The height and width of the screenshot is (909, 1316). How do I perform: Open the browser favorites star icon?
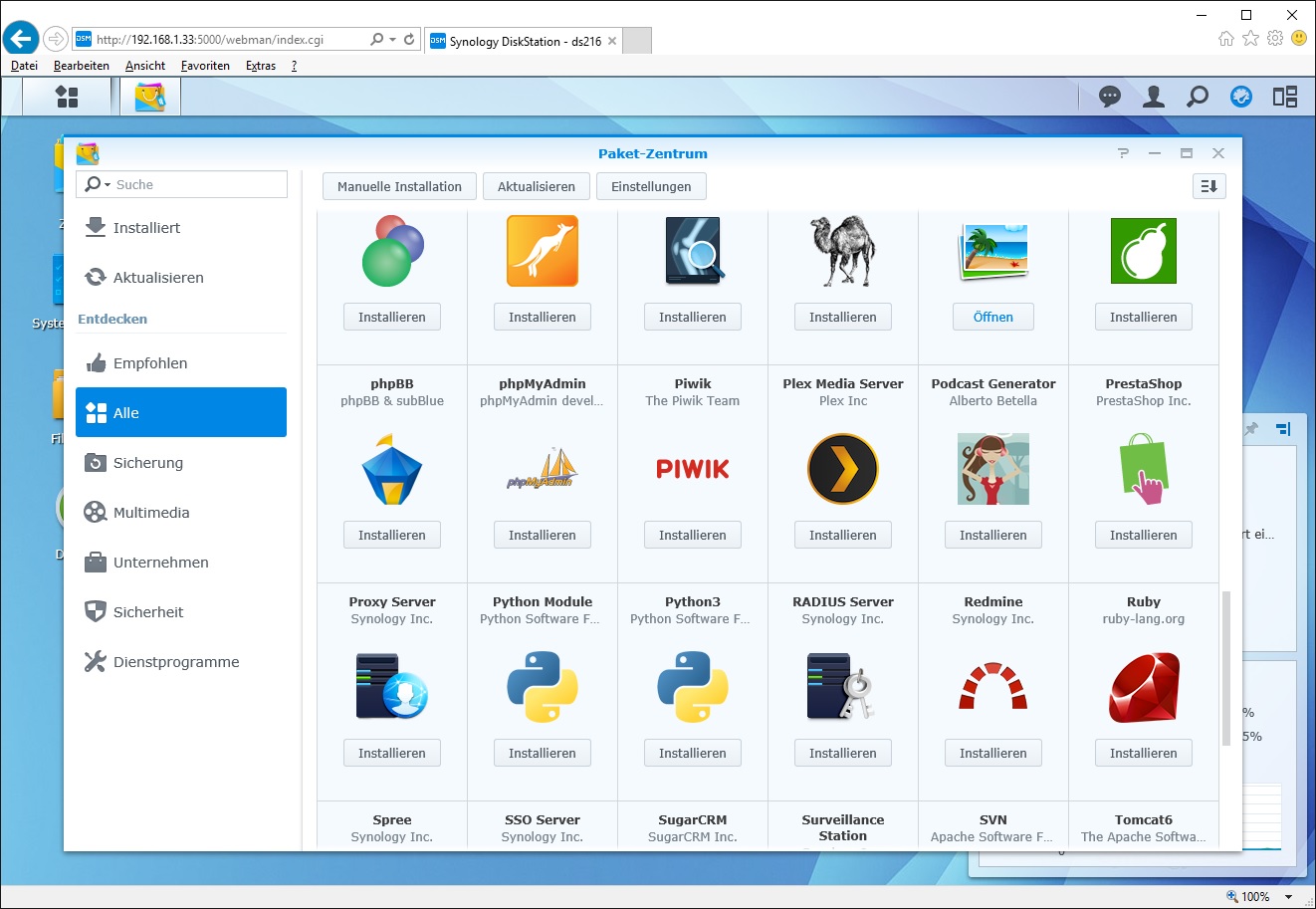[x=1250, y=38]
